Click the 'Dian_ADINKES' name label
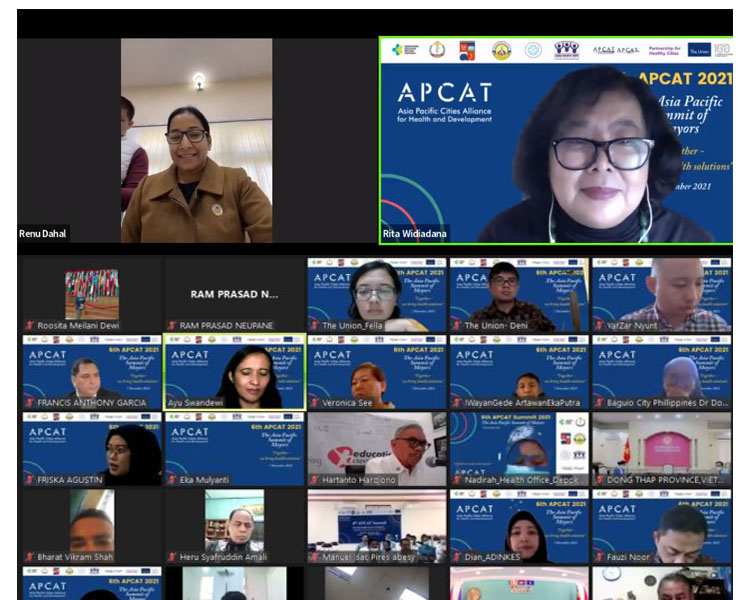The height and width of the screenshot is (600, 744). [x=493, y=557]
